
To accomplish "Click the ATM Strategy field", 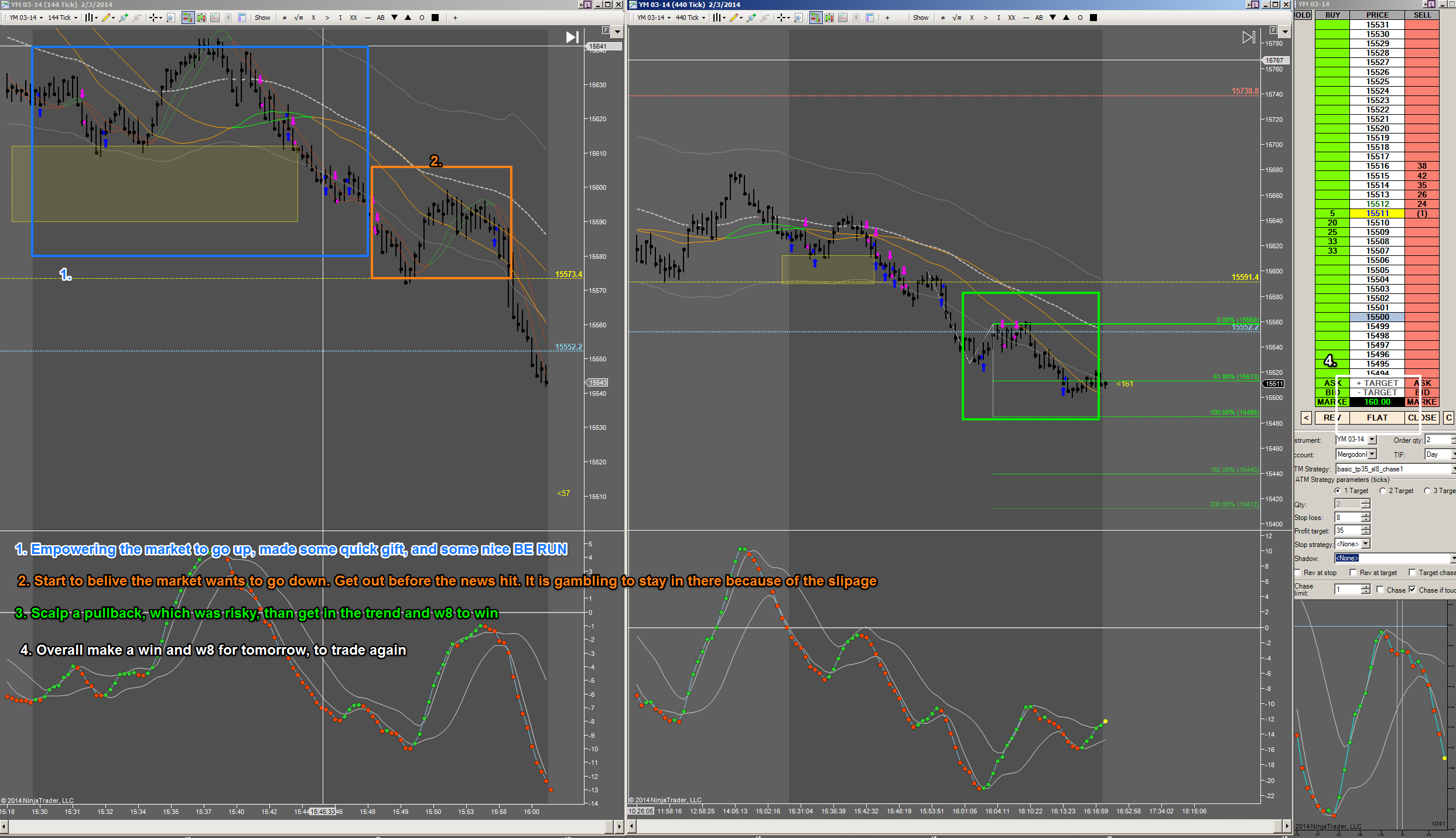I will (x=1395, y=469).
